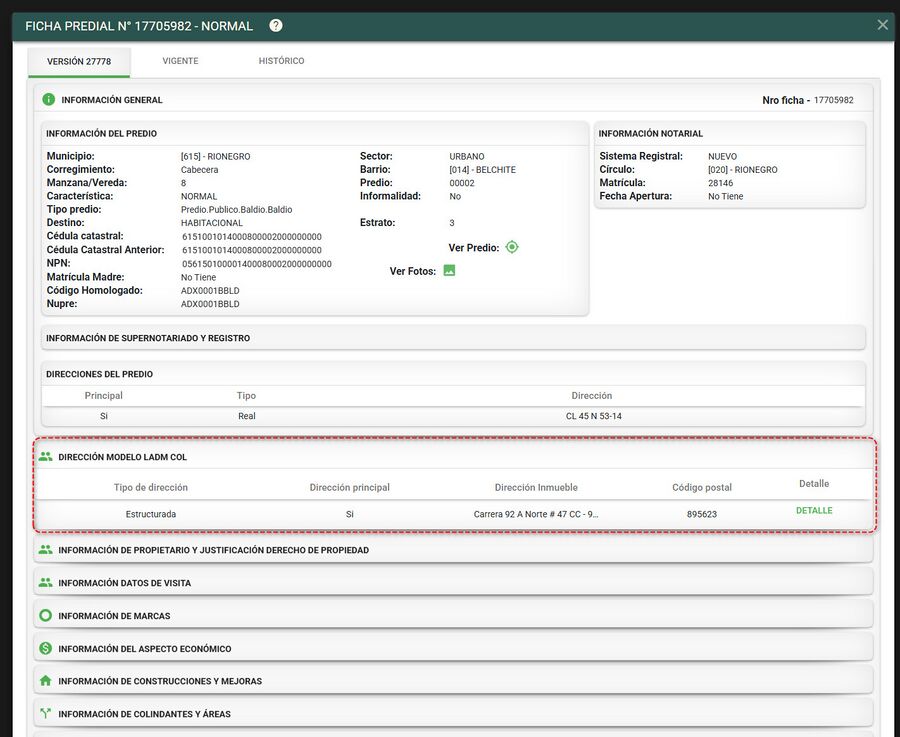Select the CL 45 N 53-14 address row
This screenshot has width=900, height=737.
pos(453,416)
